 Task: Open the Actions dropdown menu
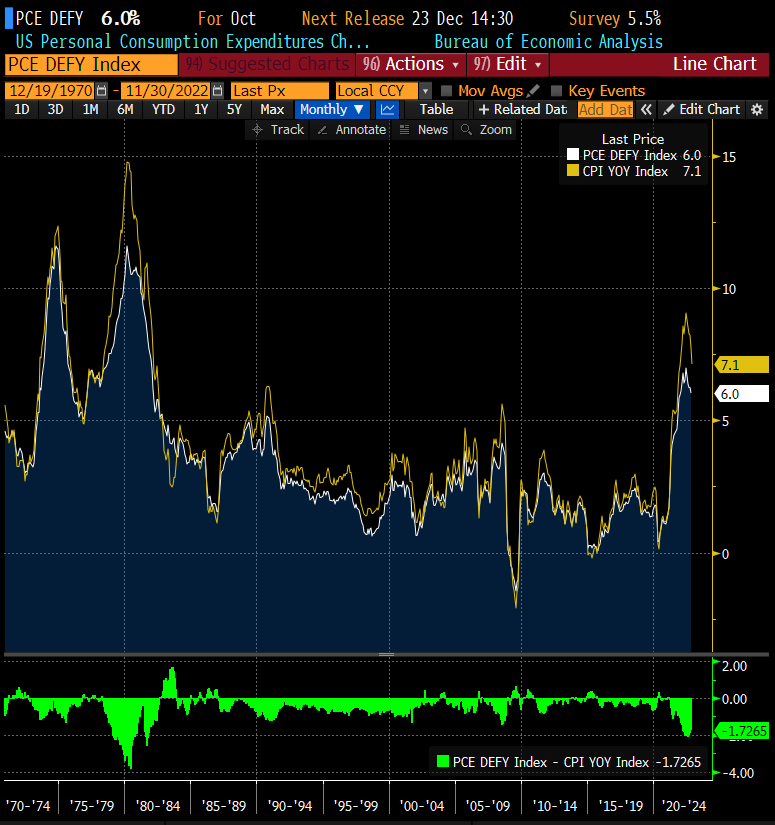pyautogui.click(x=412, y=64)
